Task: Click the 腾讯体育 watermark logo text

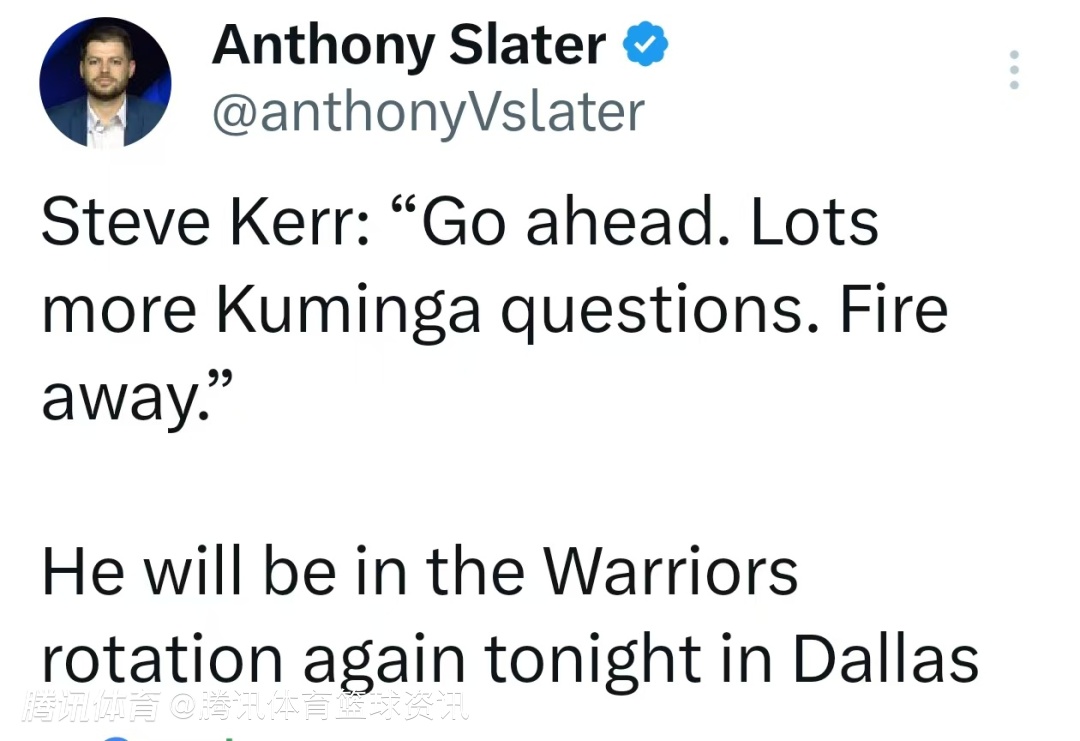Action: [x=92, y=707]
